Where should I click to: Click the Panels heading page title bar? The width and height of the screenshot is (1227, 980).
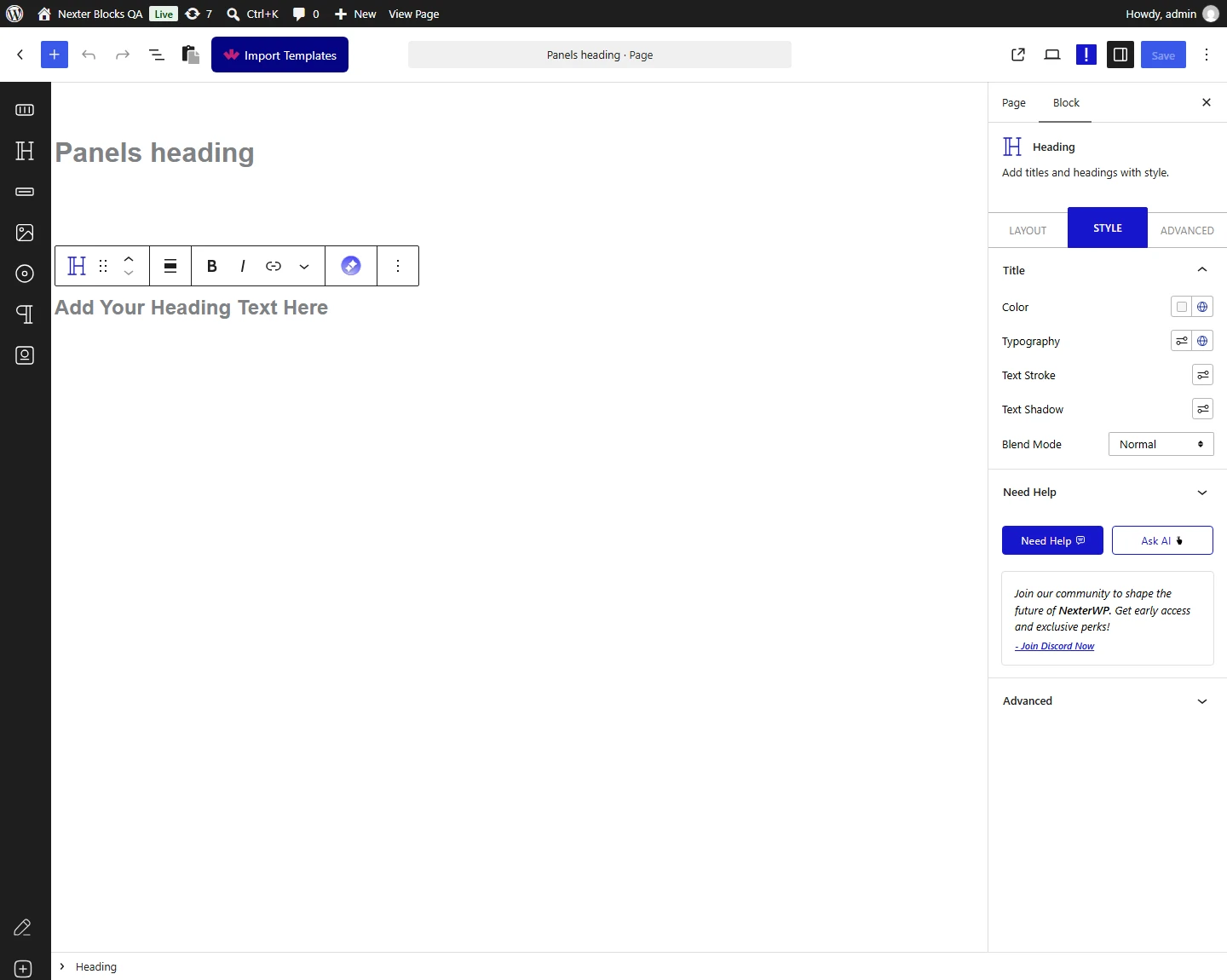click(x=600, y=55)
